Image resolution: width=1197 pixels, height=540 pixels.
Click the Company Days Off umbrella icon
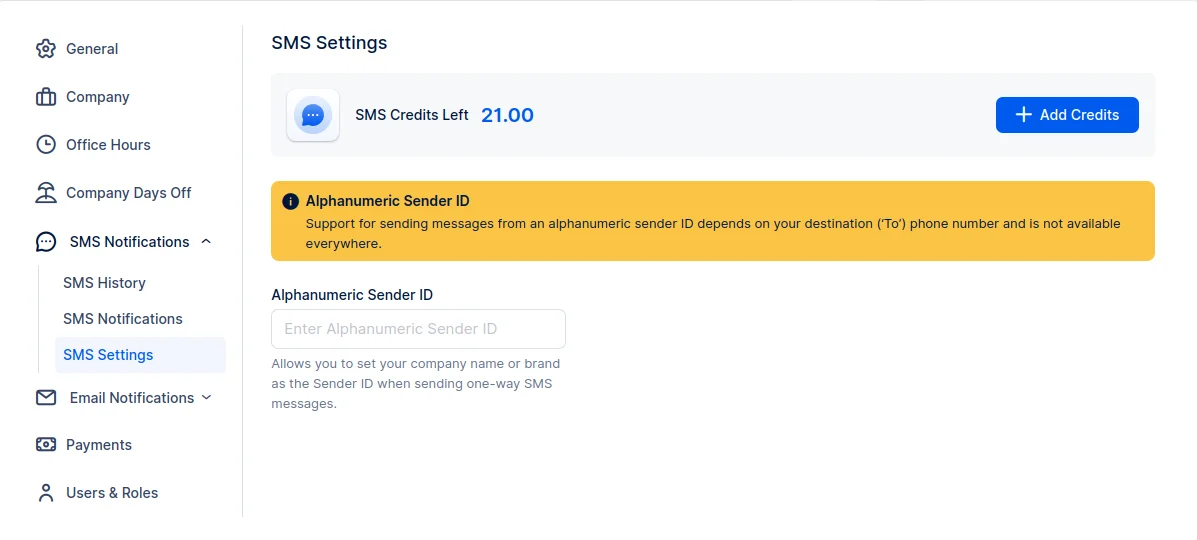(x=46, y=193)
